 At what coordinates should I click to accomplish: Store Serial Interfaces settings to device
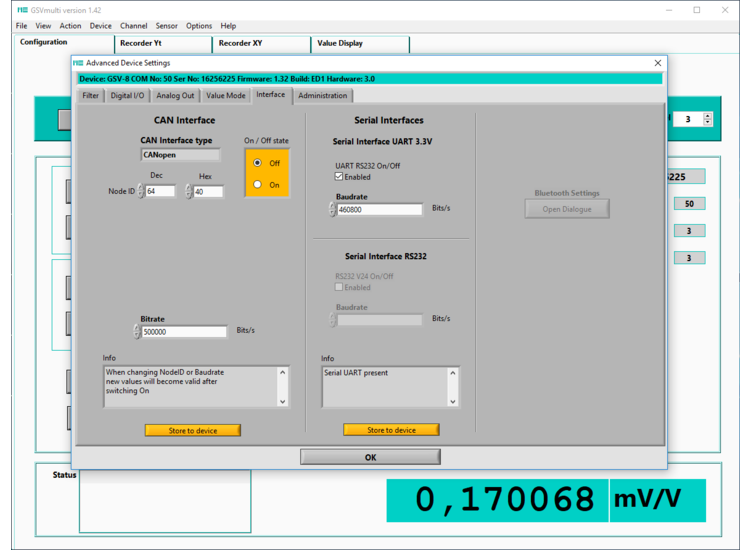coord(391,430)
